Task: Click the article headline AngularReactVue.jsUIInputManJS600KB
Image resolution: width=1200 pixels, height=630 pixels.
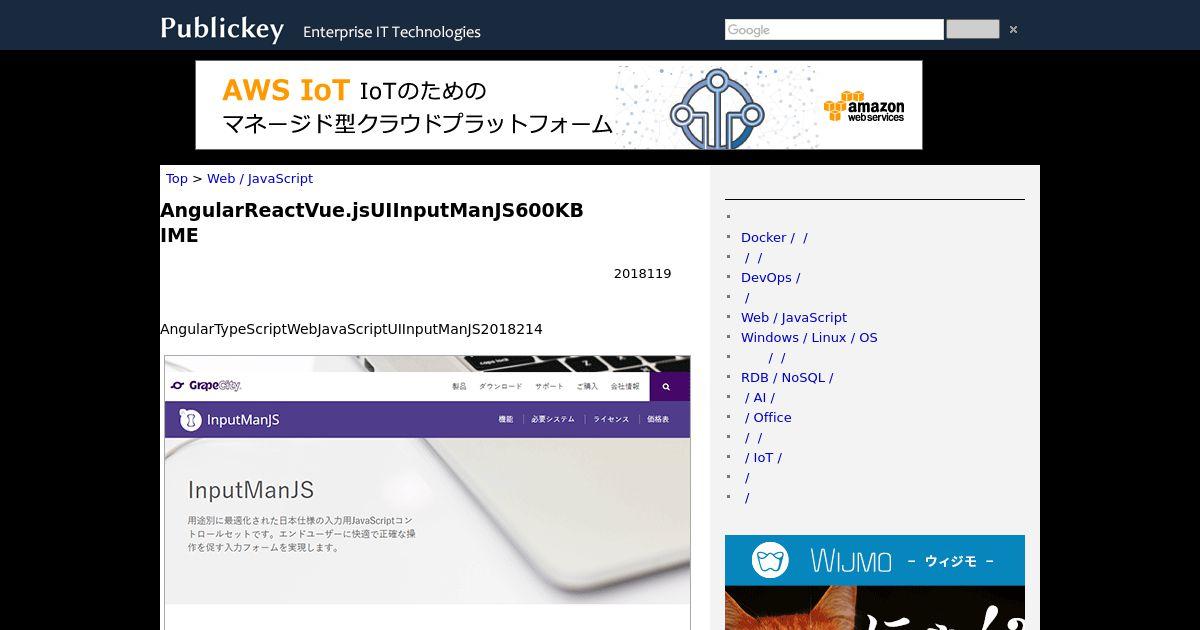Action: [372, 222]
